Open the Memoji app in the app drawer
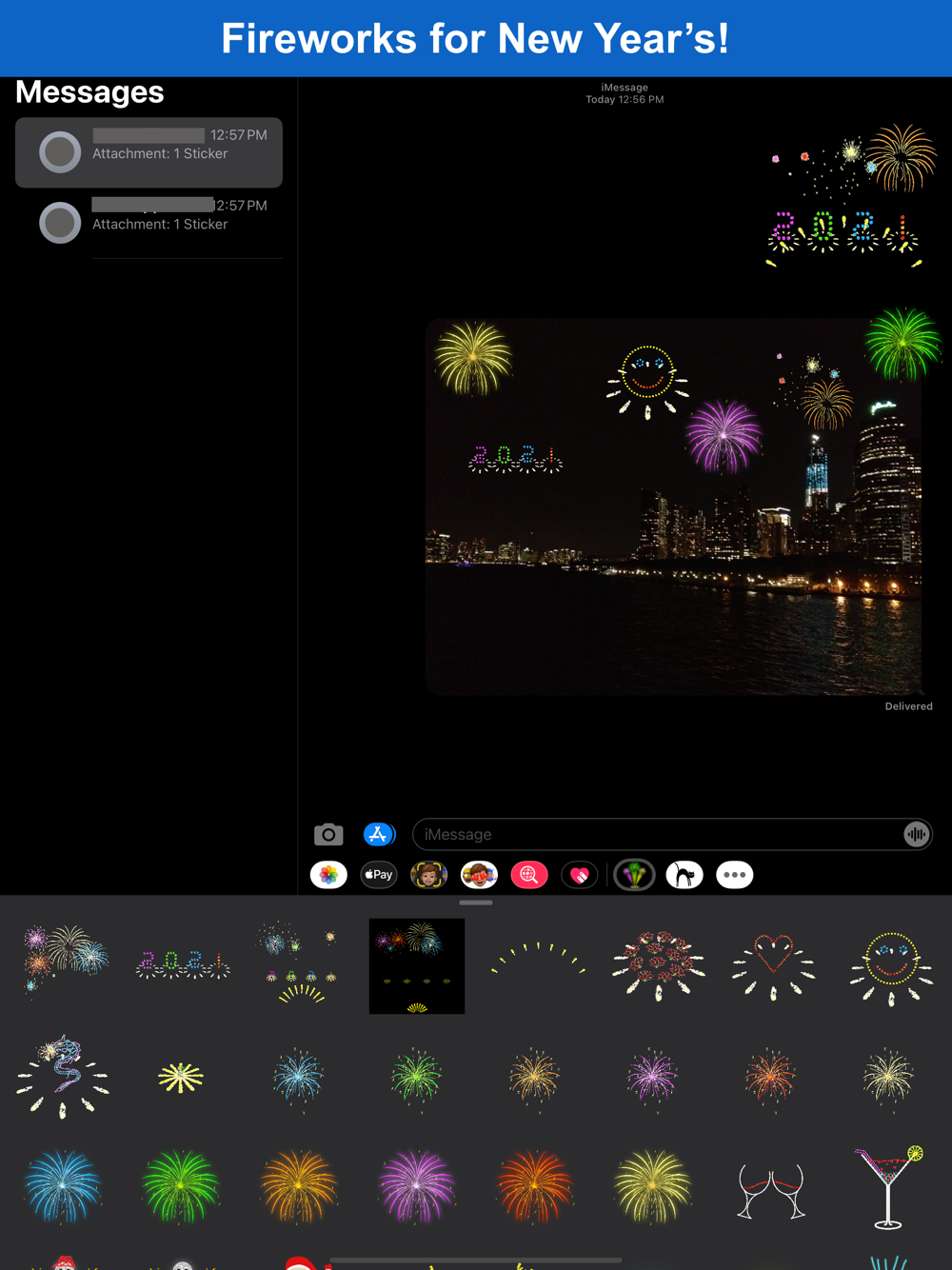The height and width of the screenshot is (1270, 952). tap(428, 875)
